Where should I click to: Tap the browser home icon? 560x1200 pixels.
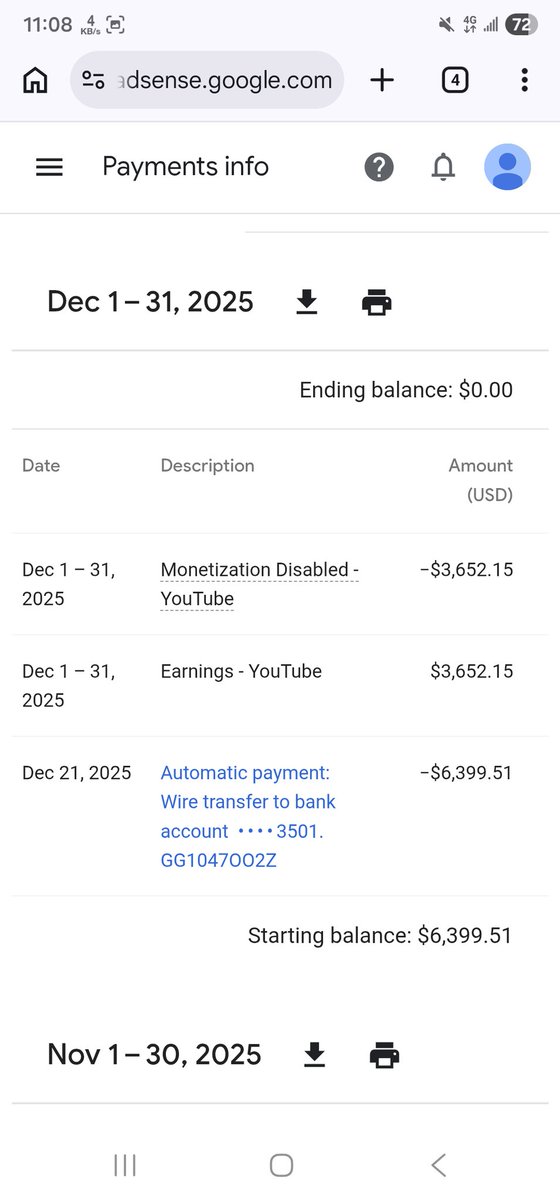pyautogui.click(x=35, y=80)
